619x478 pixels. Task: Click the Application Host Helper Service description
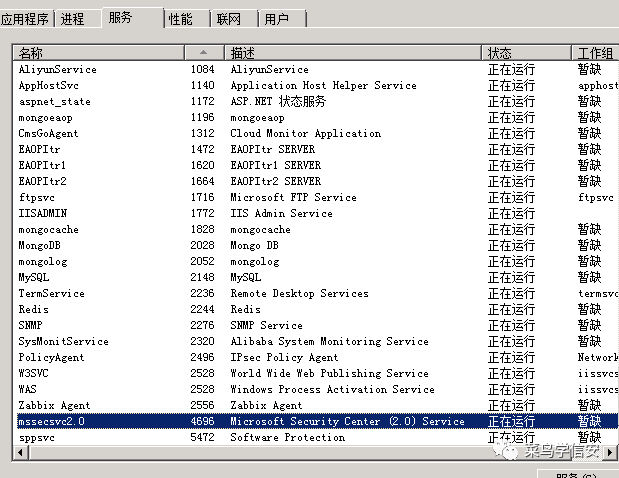pos(323,85)
